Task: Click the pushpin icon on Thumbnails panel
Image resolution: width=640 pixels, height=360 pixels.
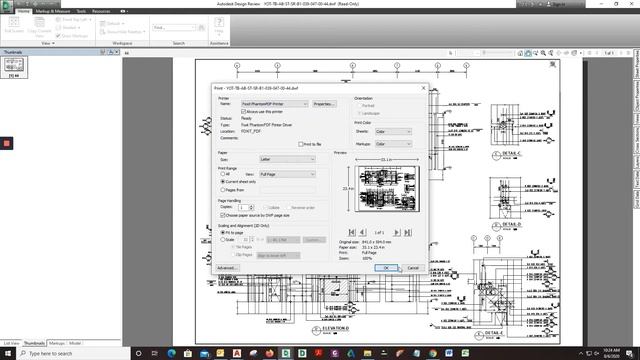Action: (x=110, y=52)
